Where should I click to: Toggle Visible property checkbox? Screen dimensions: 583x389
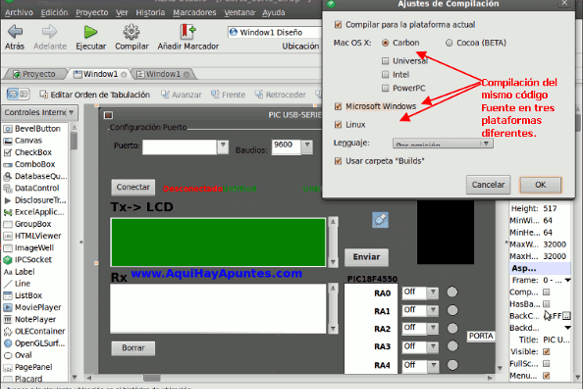pyautogui.click(x=546, y=352)
